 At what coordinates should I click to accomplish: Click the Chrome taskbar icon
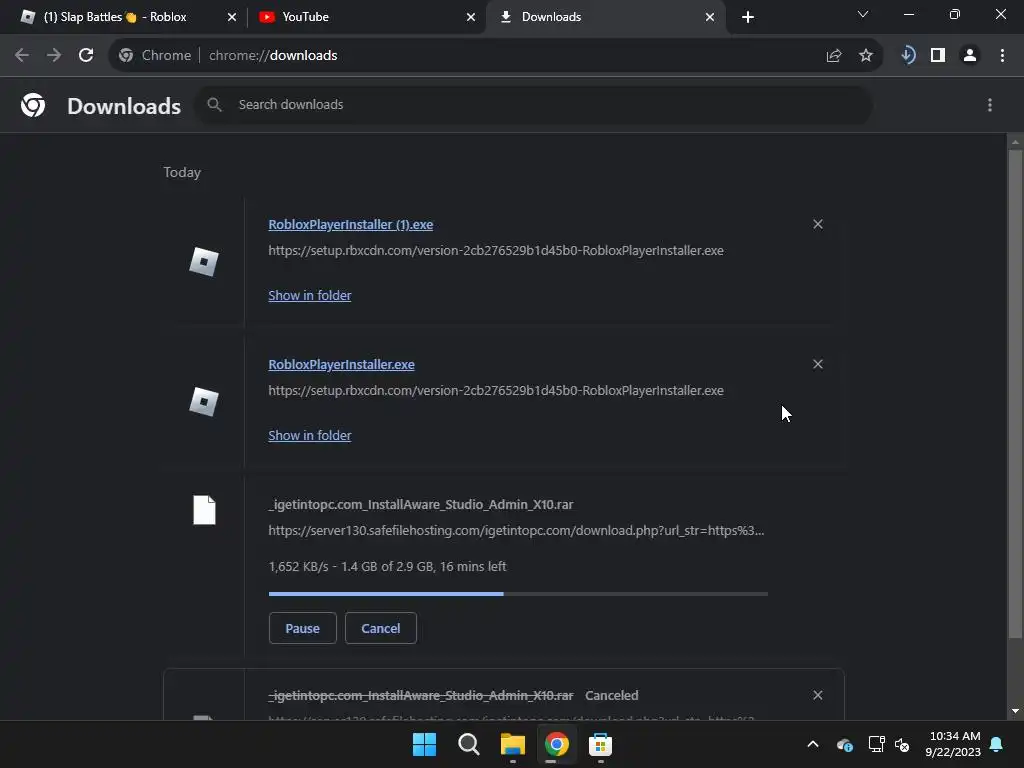(x=556, y=744)
